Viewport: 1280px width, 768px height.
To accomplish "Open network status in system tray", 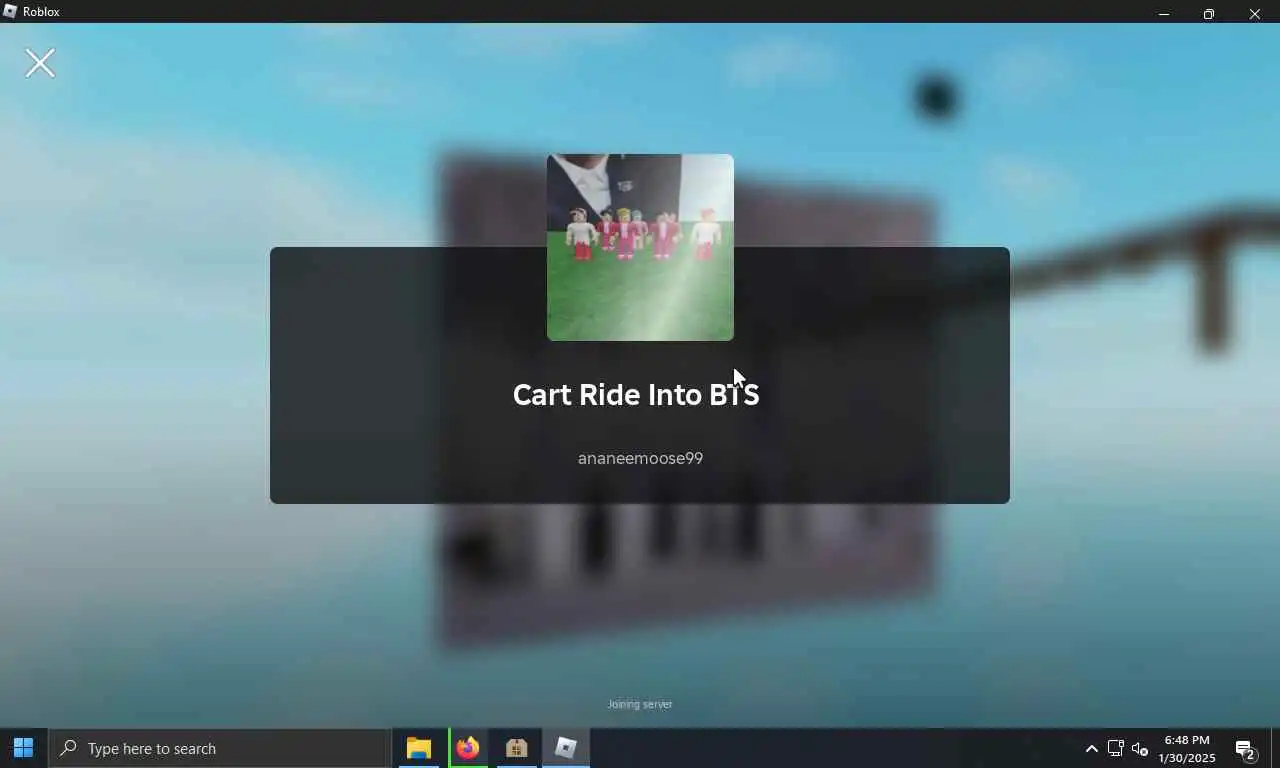I will tap(1115, 748).
